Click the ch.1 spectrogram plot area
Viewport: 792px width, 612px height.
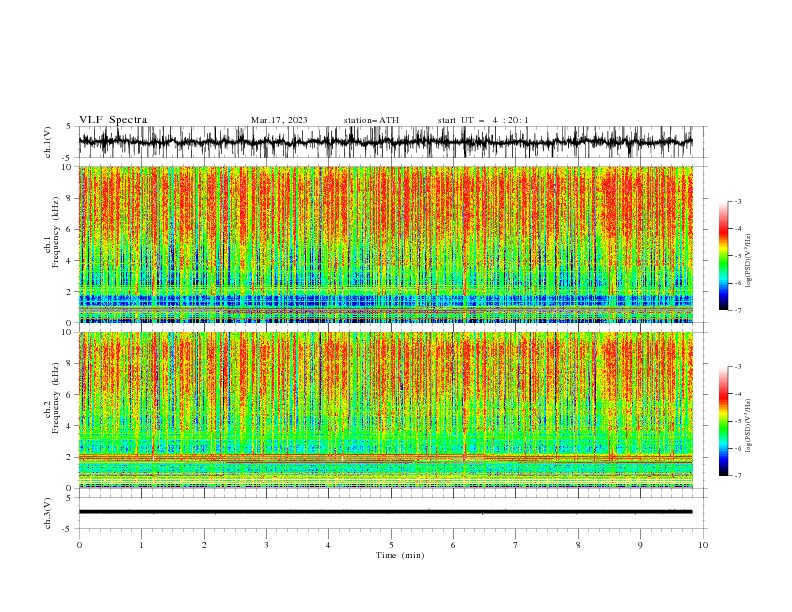(385, 244)
